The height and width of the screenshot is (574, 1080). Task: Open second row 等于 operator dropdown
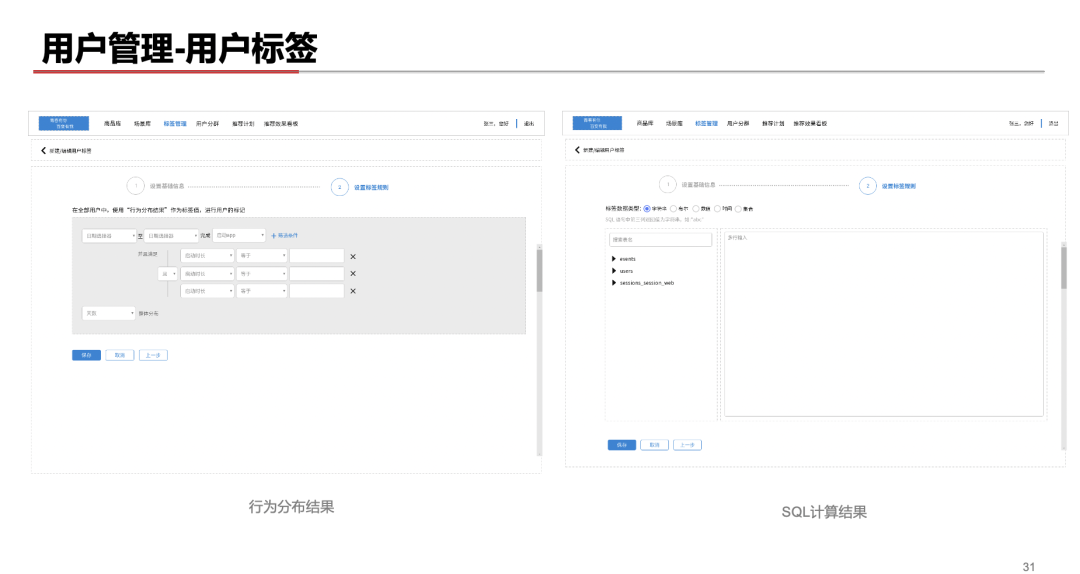coord(262,274)
